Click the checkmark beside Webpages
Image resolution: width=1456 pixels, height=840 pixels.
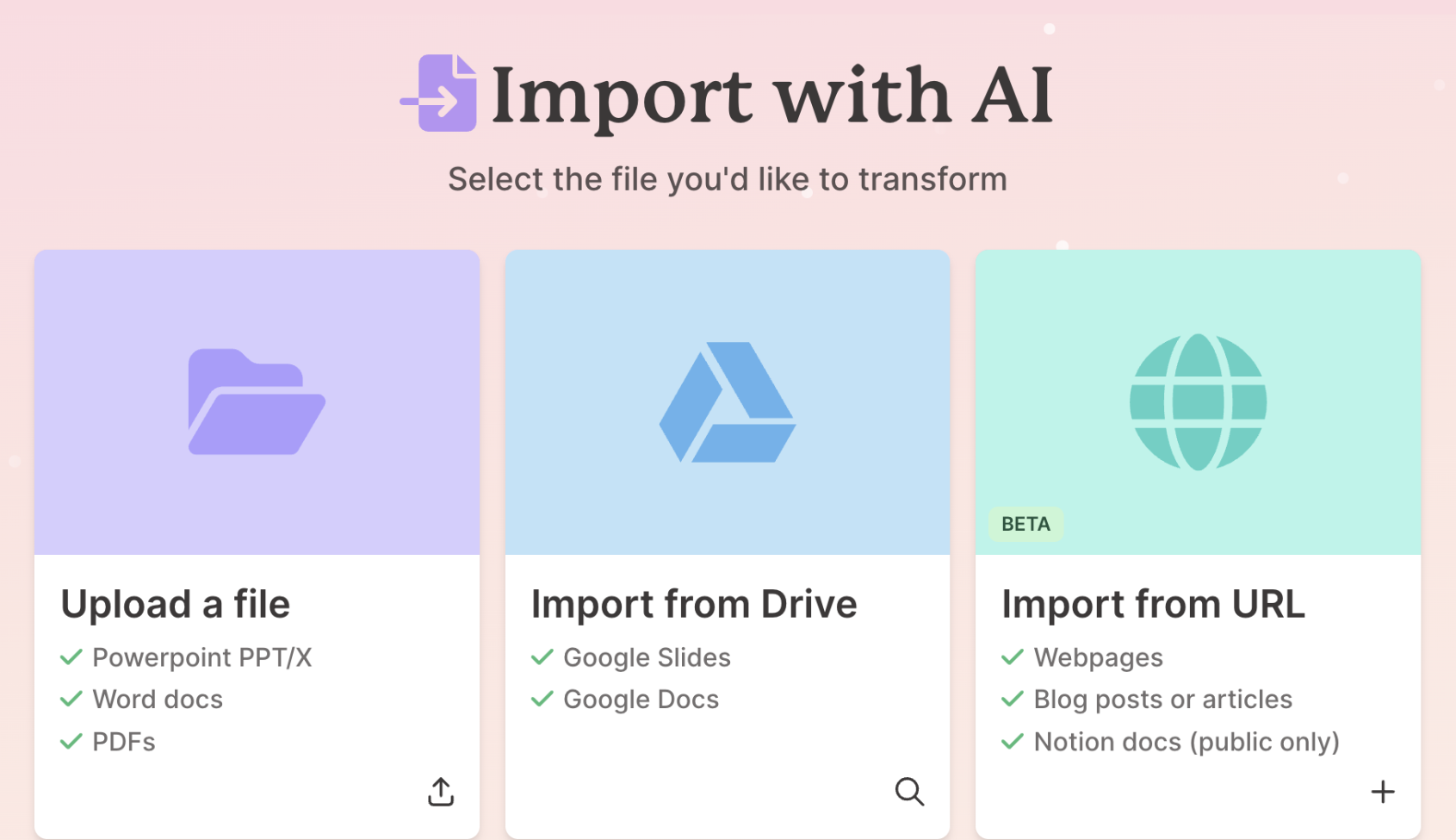(x=1013, y=658)
